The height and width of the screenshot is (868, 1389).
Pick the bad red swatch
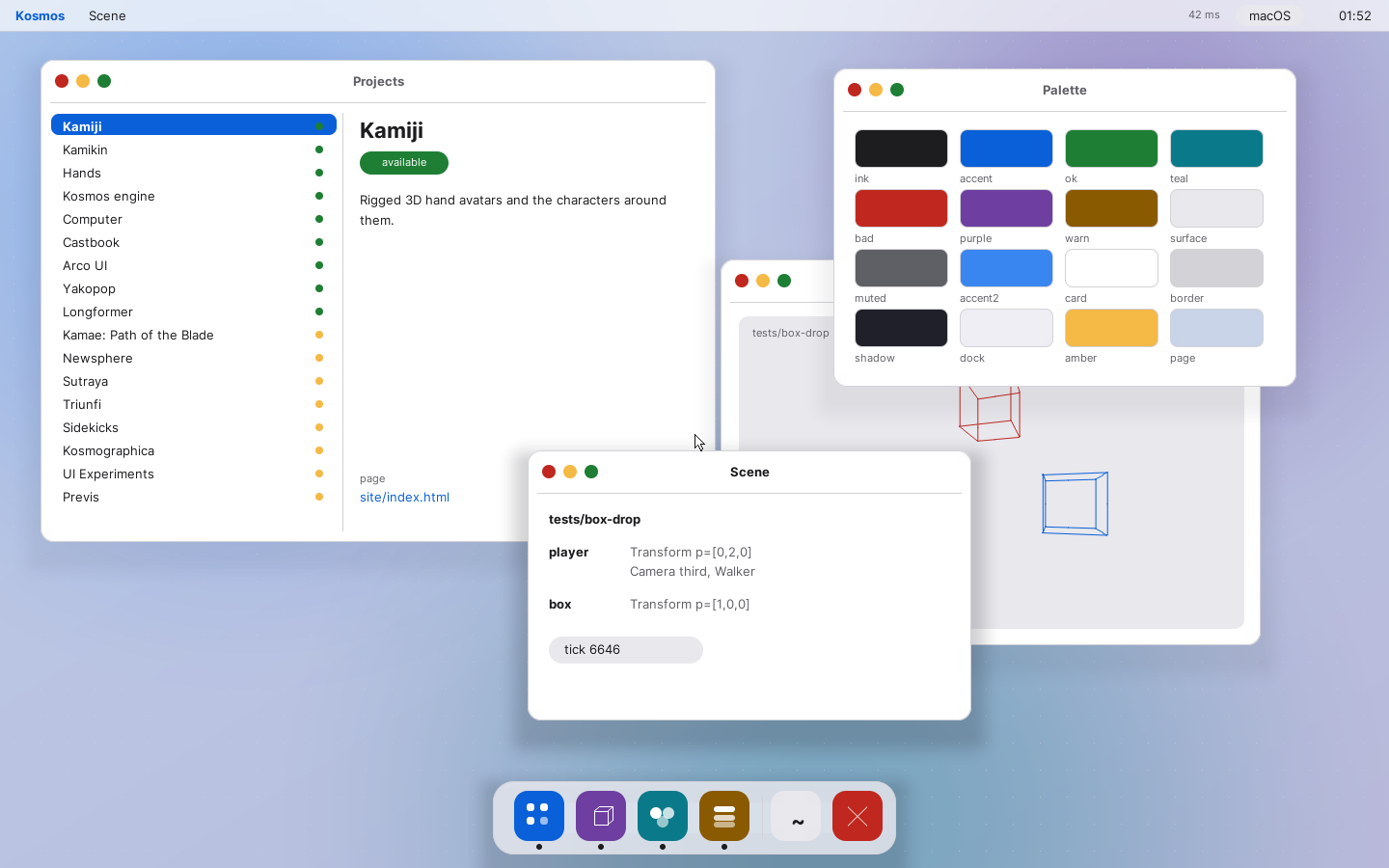point(901,208)
